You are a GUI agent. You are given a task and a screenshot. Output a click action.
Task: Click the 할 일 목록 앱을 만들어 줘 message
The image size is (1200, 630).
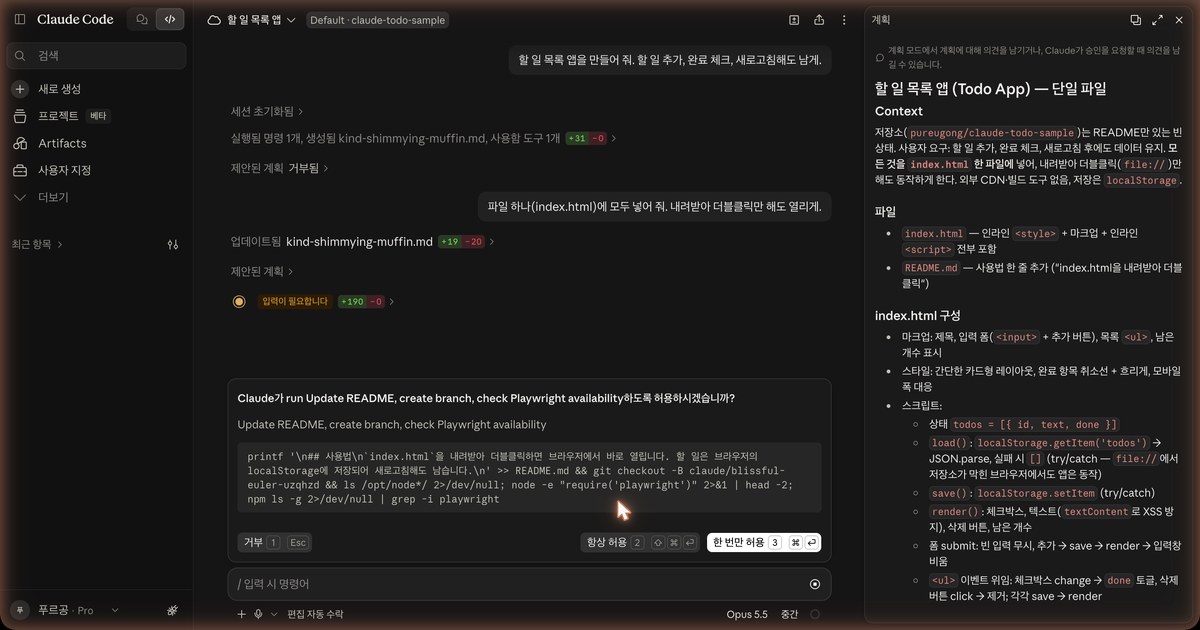point(670,59)
